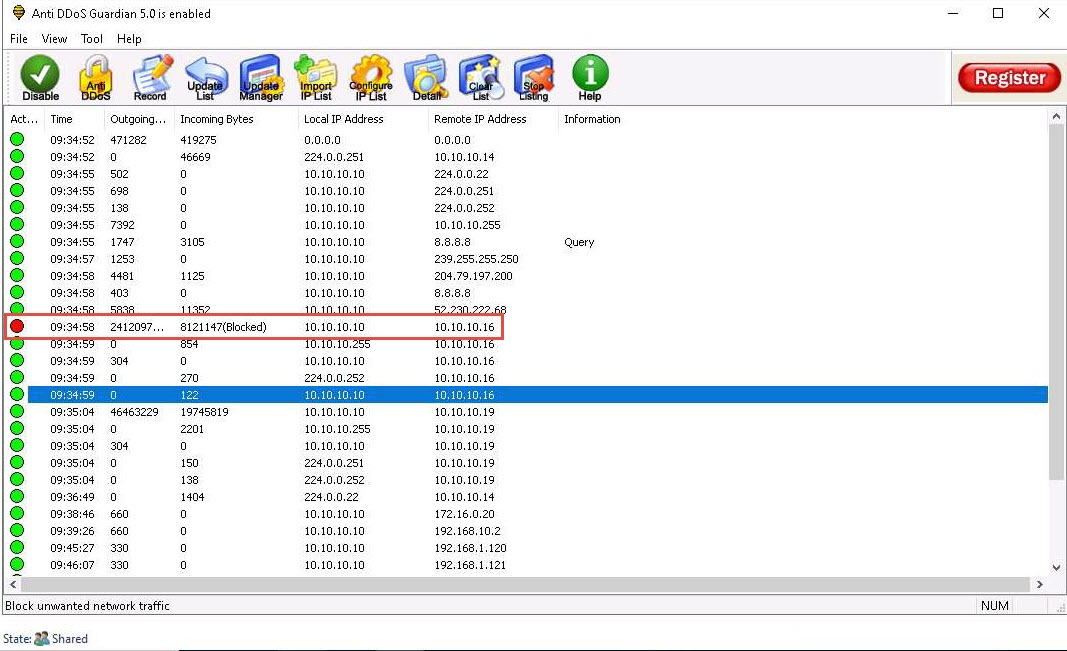
Task: Select remote IP 192.168.1.120
Action: click(x=470, y=548)
